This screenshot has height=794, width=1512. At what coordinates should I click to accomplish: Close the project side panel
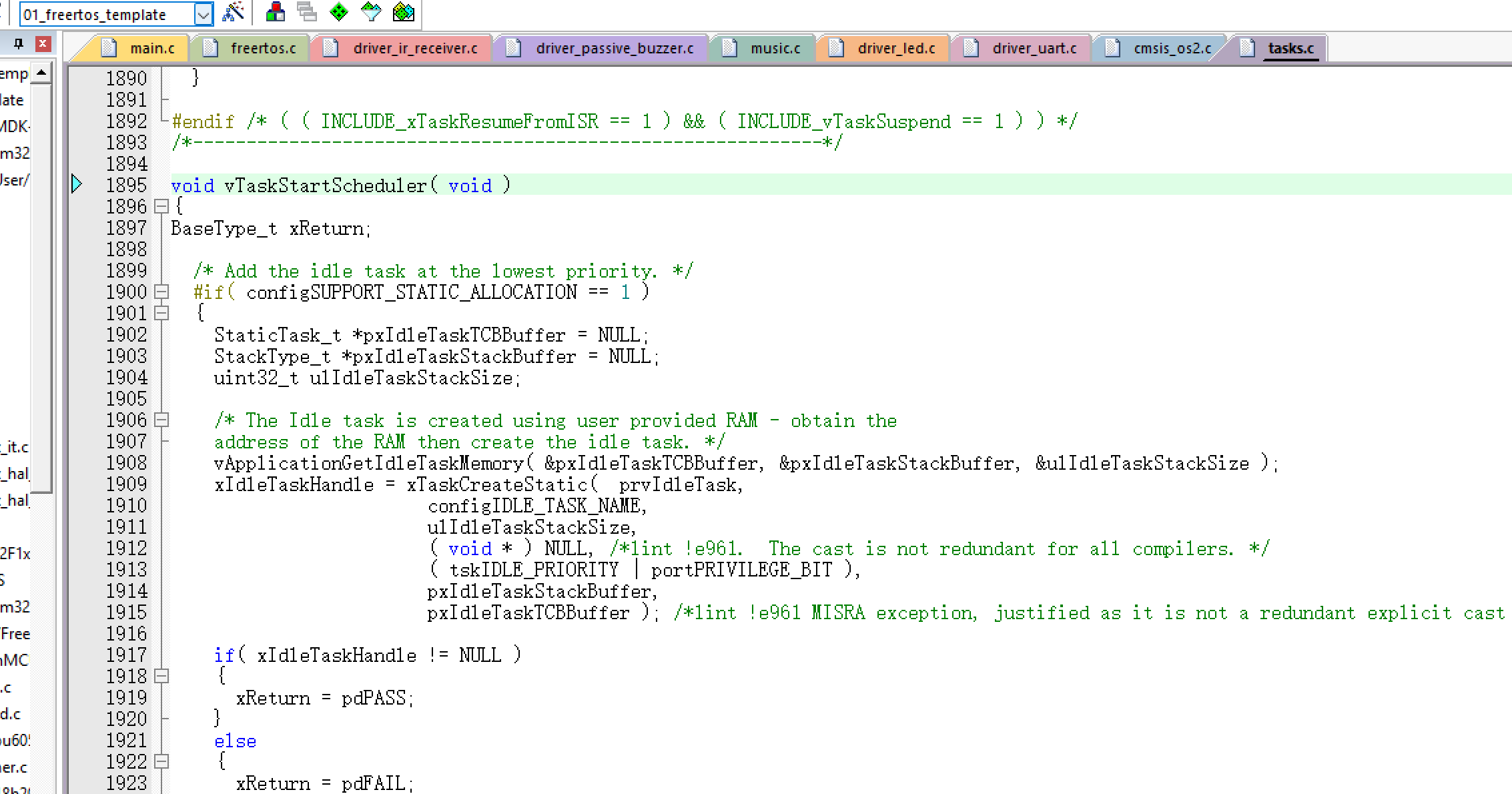(43, 44)
